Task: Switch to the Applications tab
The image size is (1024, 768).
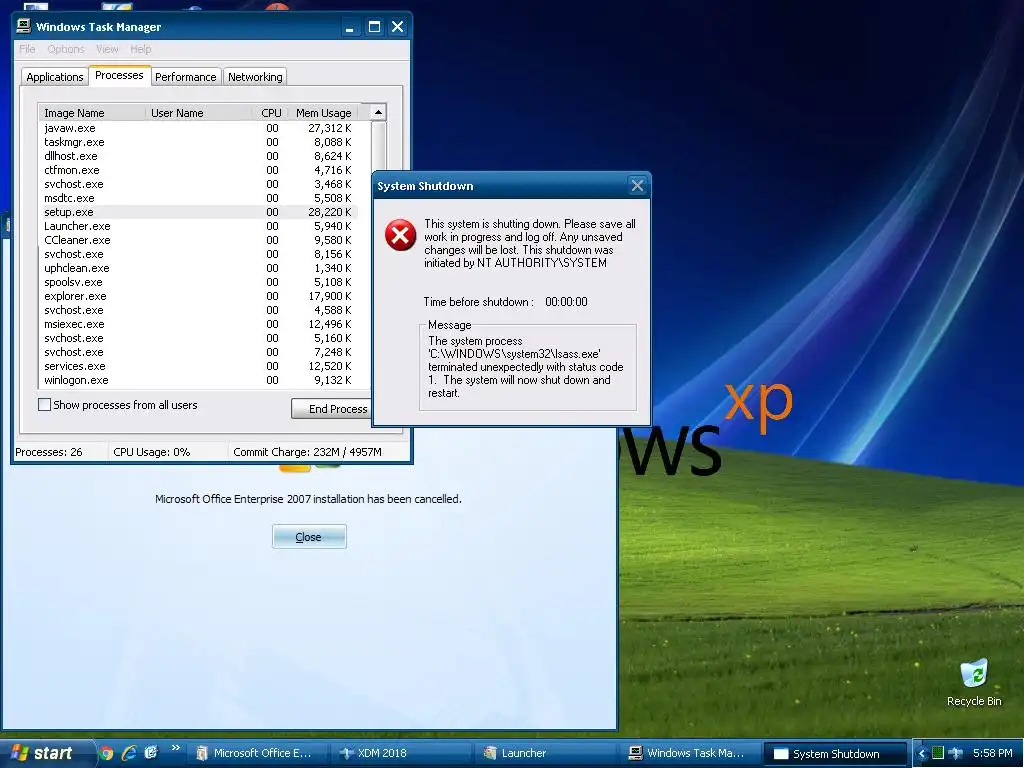Action: coord(55,77)
